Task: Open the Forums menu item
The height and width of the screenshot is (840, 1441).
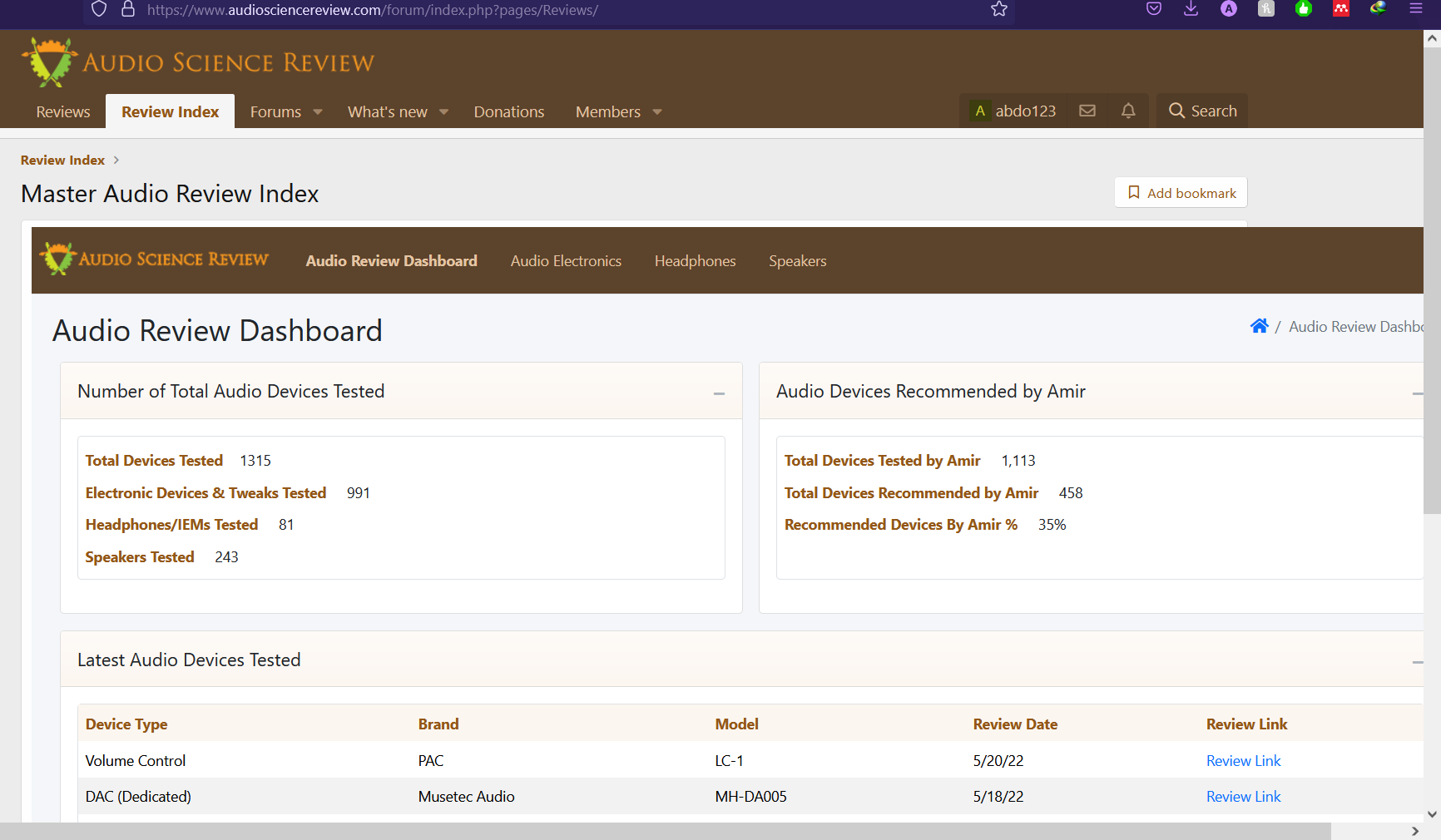Action: click(x=275, y=111)
